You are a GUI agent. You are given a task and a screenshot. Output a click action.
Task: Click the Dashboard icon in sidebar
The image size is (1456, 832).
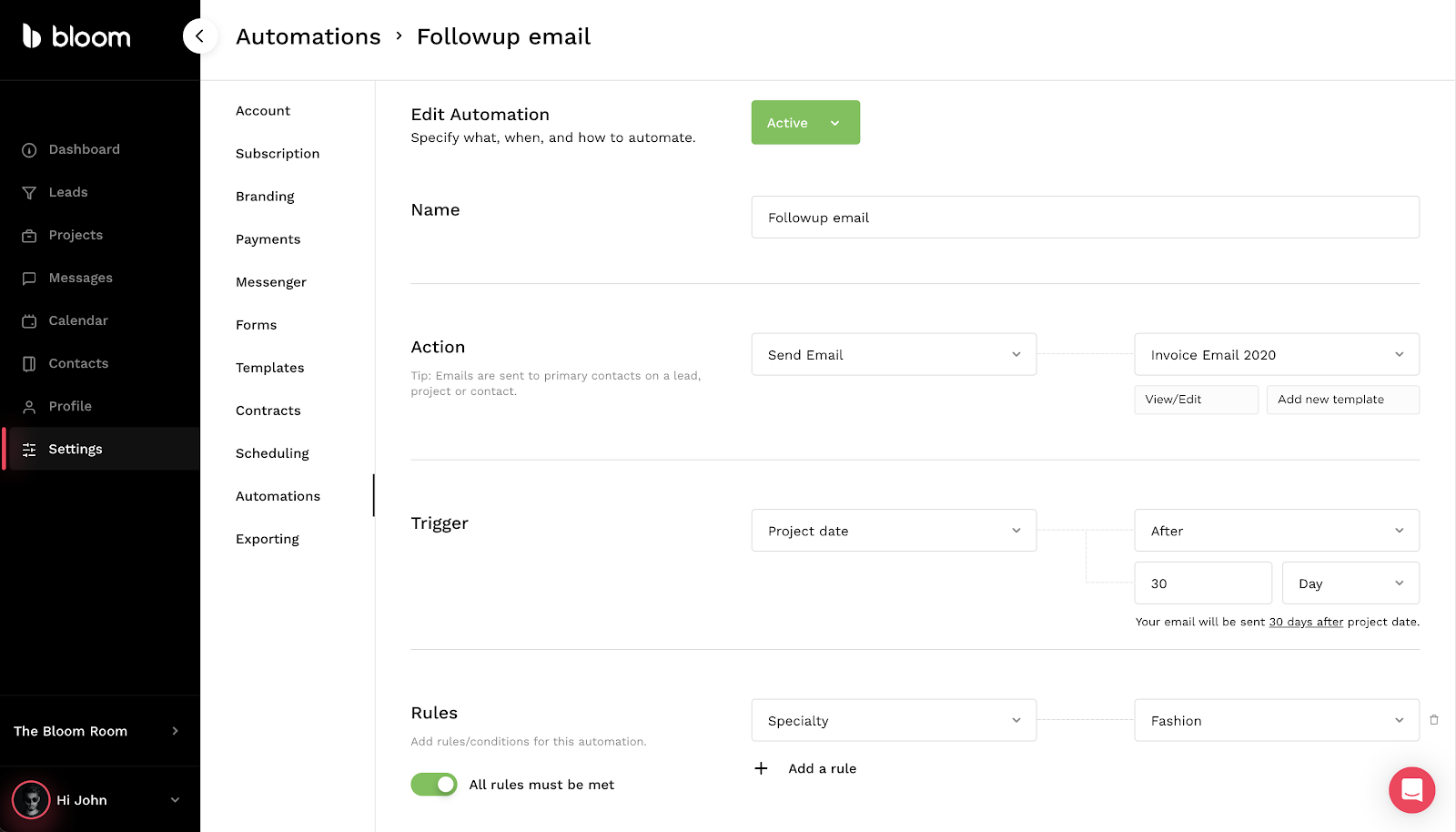tap(29, 150)
